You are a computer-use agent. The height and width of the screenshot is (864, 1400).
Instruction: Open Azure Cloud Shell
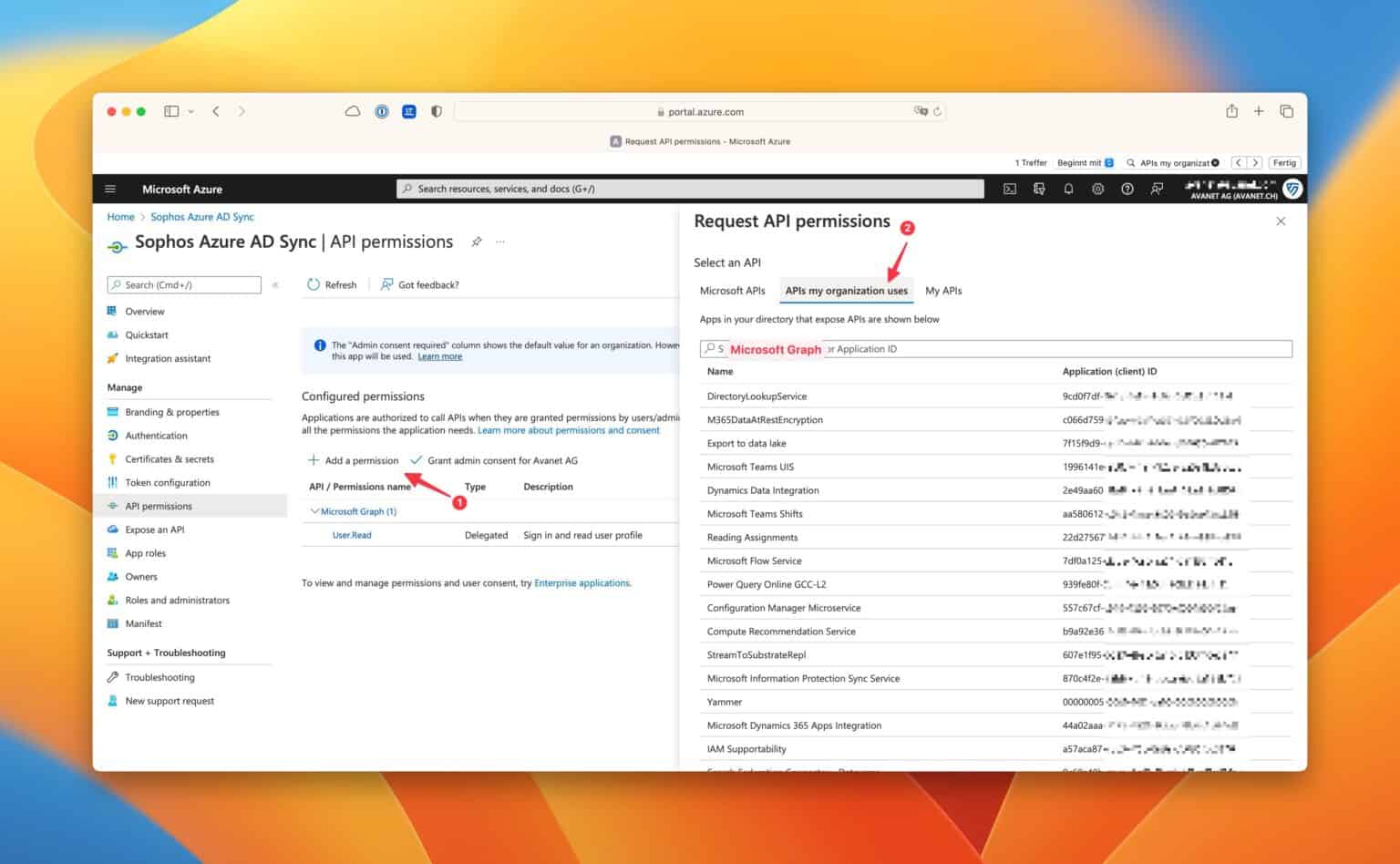[x=1010, y=189]
